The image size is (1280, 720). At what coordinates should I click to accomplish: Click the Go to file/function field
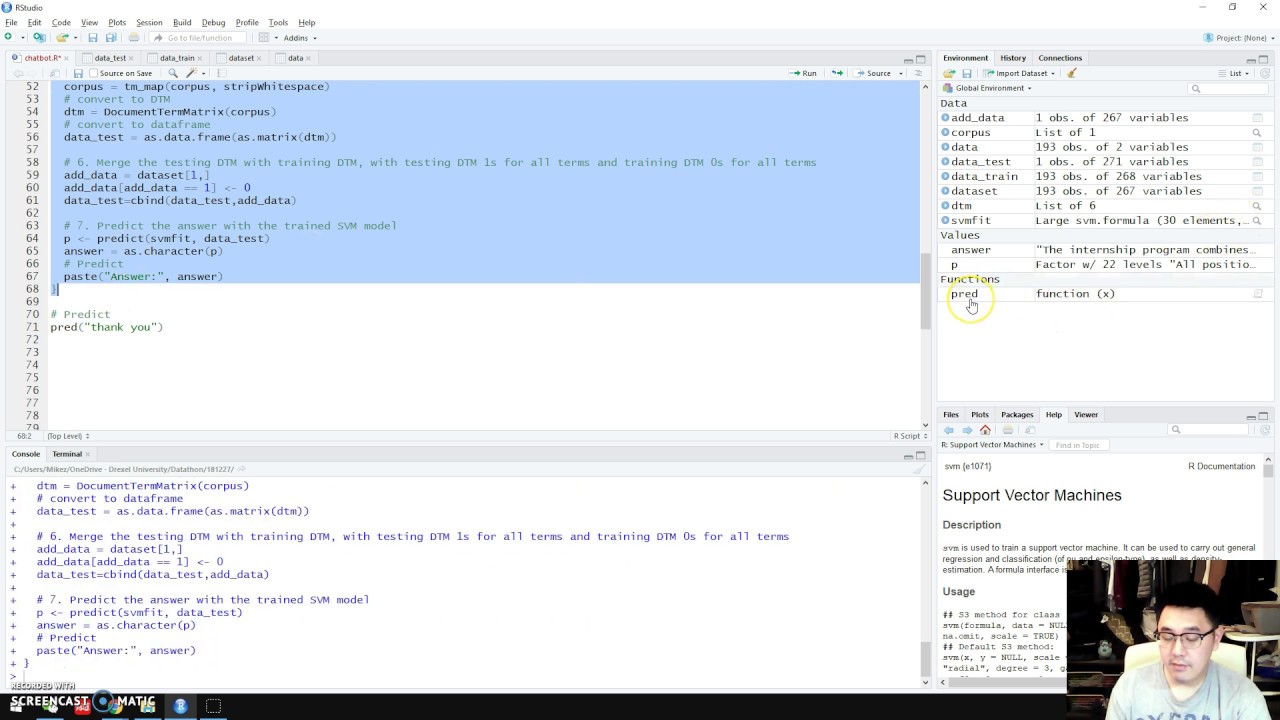(x=199, y=38)
